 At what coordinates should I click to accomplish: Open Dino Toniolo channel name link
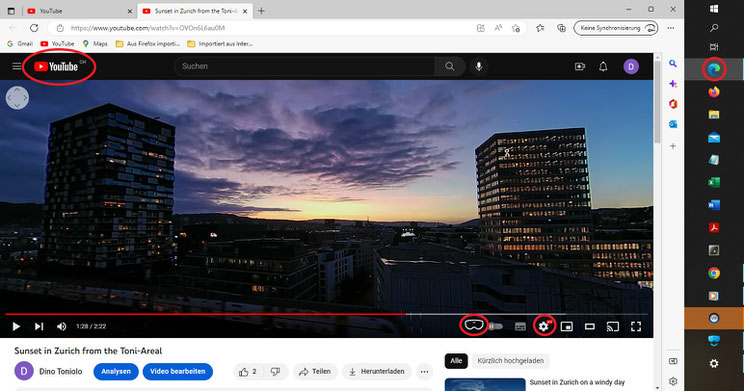coord(61,372)
